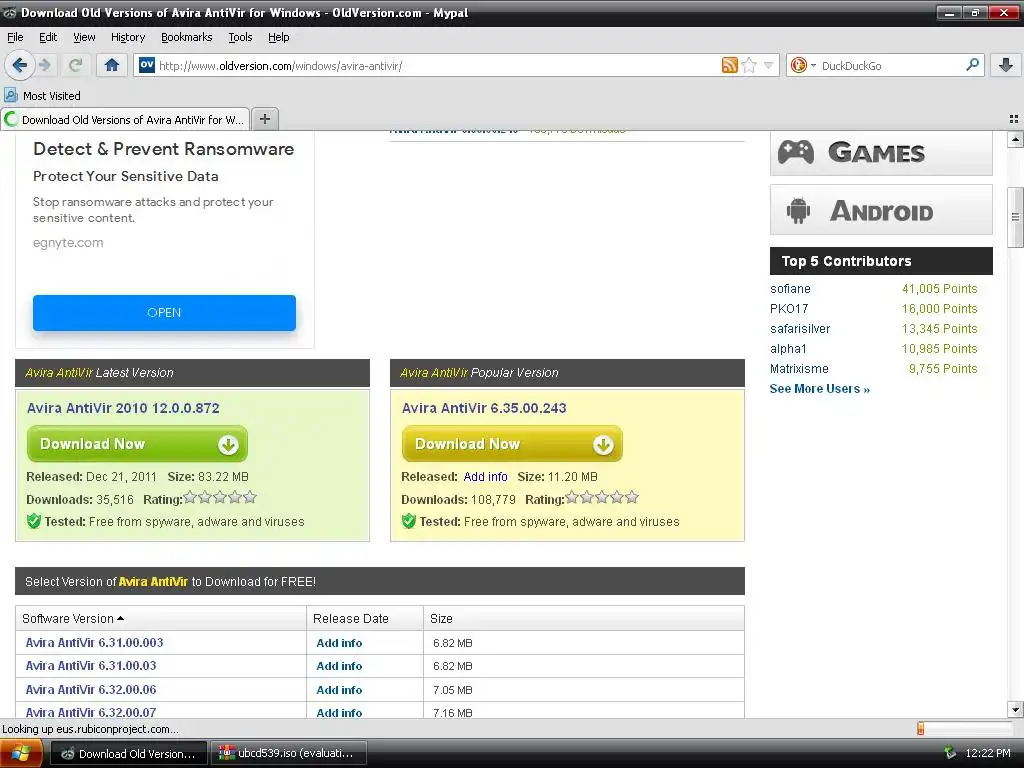Open contributor safarisilver's profile
The image size is (1024, 768).
(800, 328)
